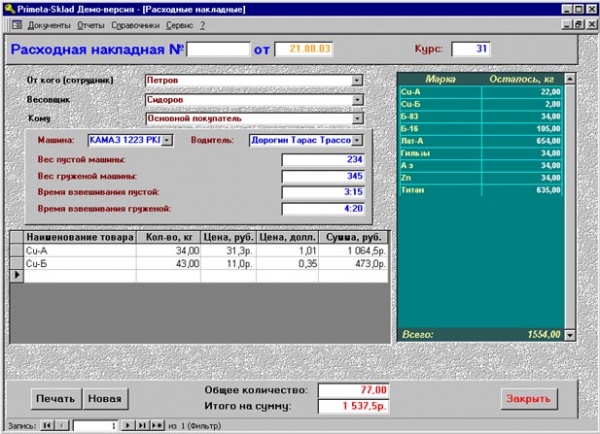This screenshot has height=434, width=600.
Task: Click the sum cell 473,0р.
Action: tap(353, 264)
